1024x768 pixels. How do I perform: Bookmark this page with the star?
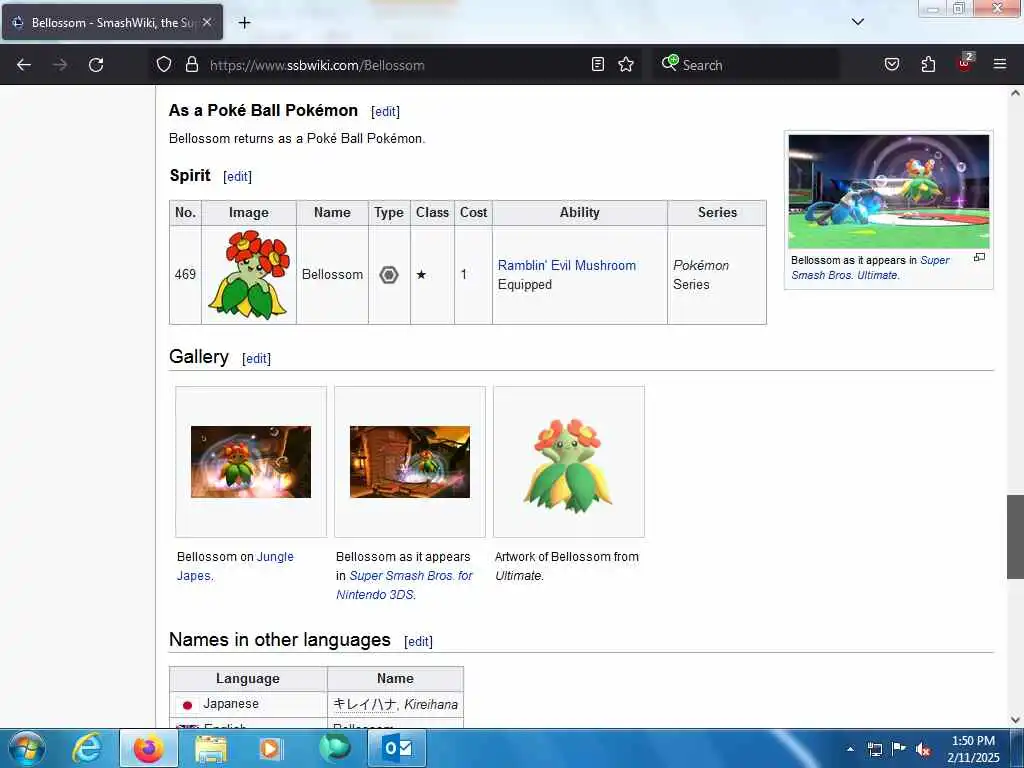click(x=626, y=64)
